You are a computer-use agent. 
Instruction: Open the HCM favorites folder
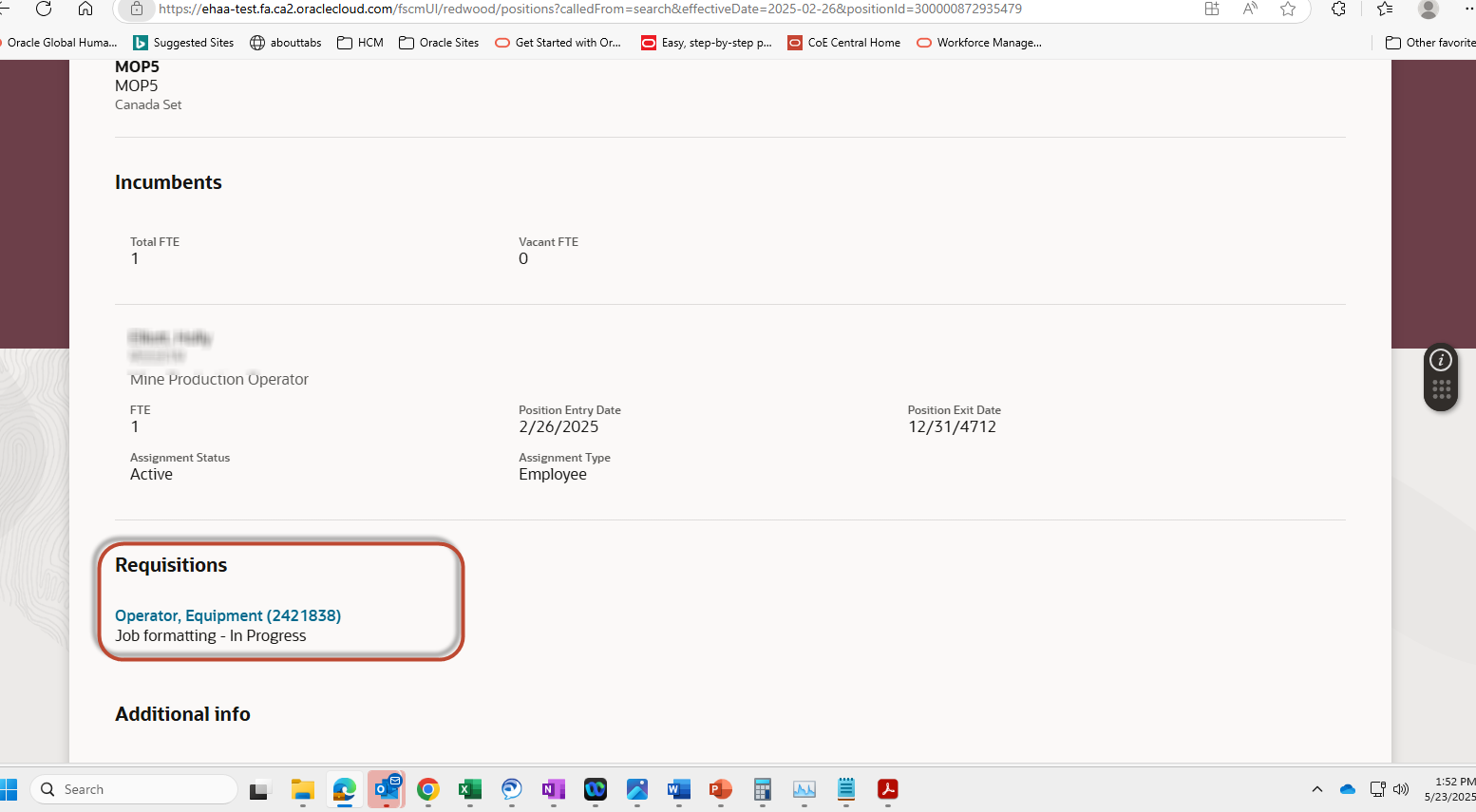(x=361, y=43)
